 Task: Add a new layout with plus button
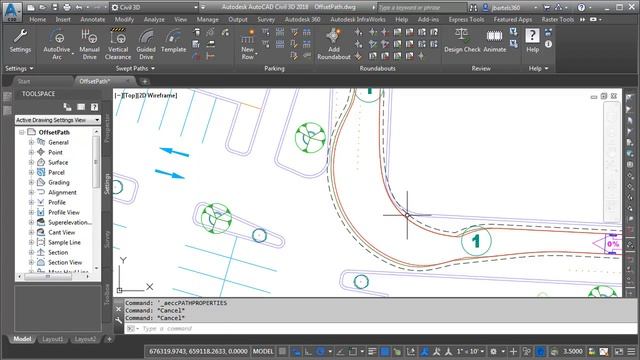point(109,339)
